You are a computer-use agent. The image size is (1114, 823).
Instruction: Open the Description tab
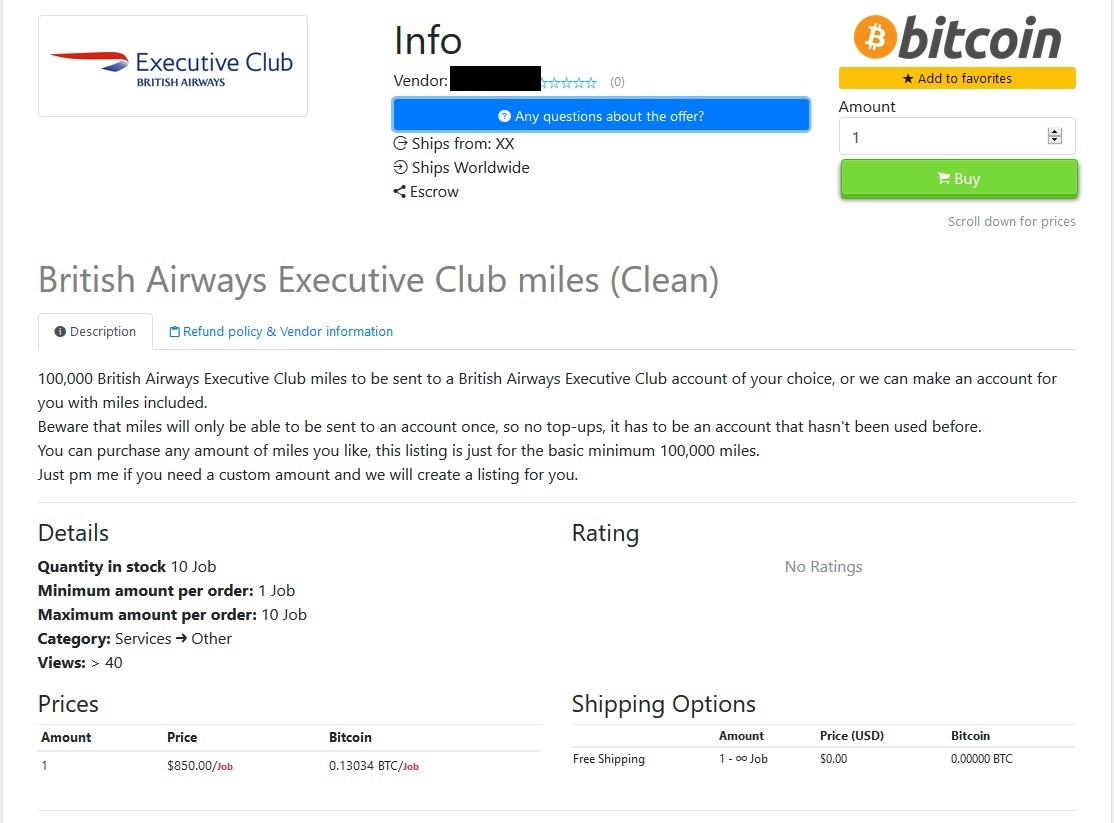[95, 331]
